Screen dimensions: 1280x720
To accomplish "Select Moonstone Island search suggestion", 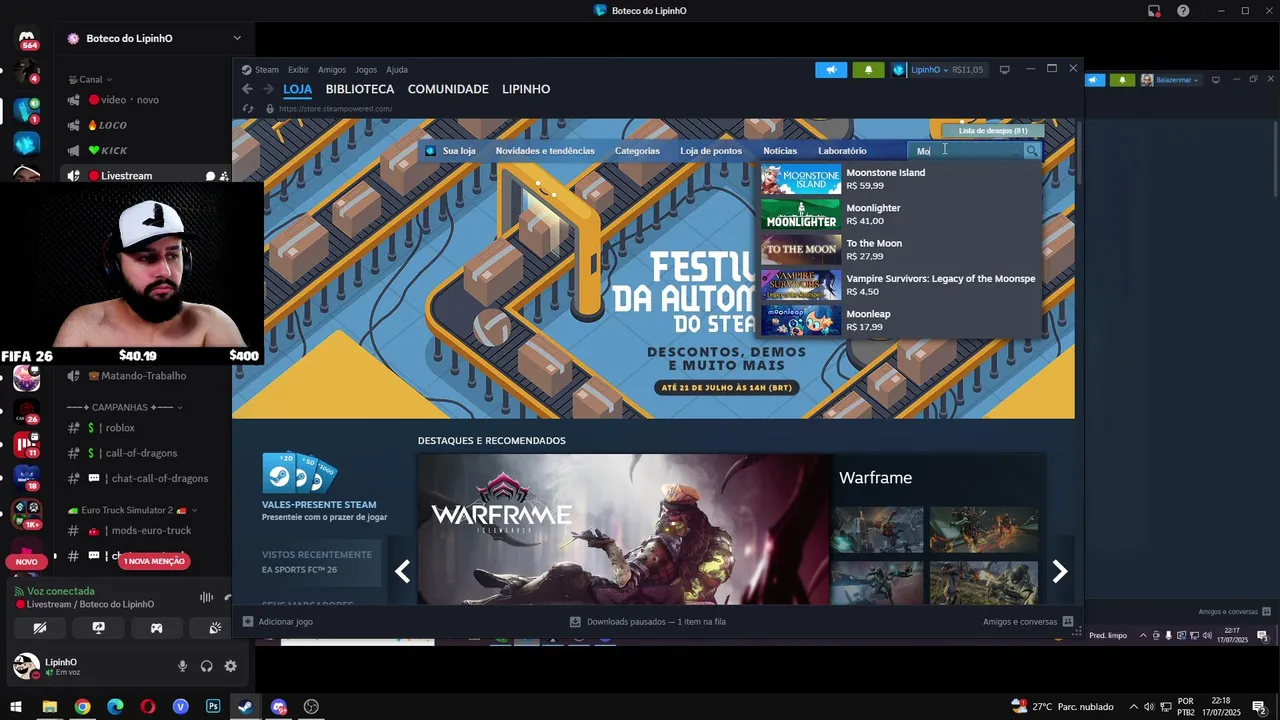I will point(900,179).
